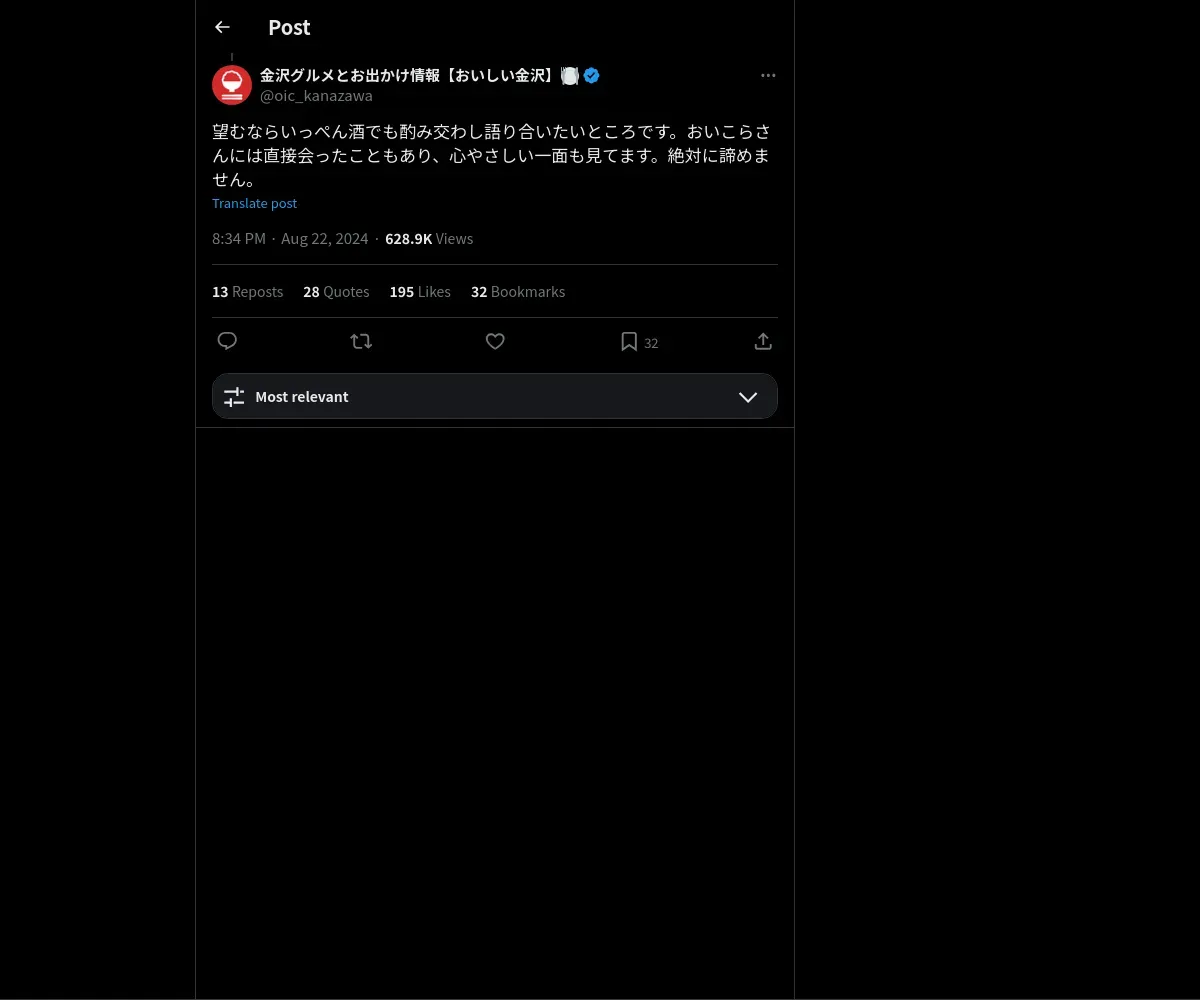
Task: Click the 8:34 PM Aug 22, 2024 timestamp
Action: (290, 239)
